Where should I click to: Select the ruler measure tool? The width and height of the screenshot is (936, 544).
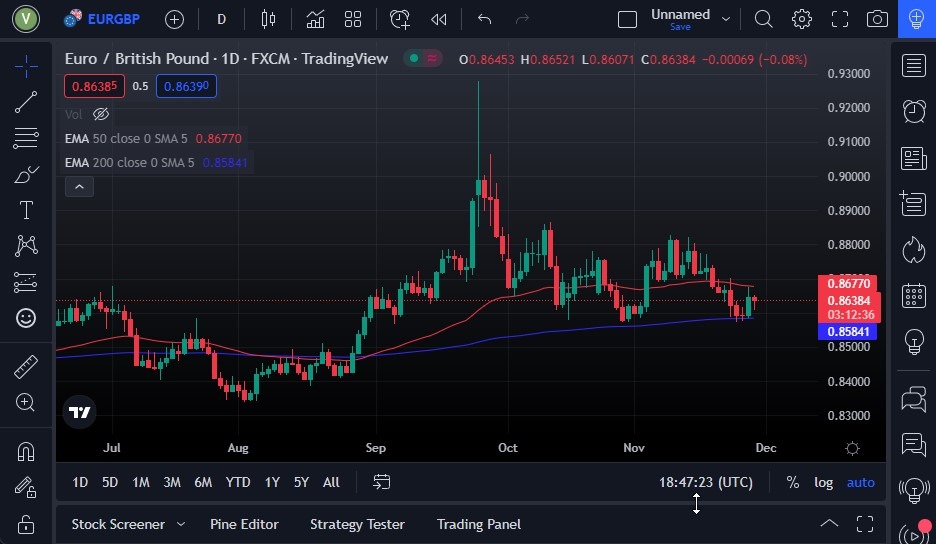pyautogui.click(x=26, y=367)
